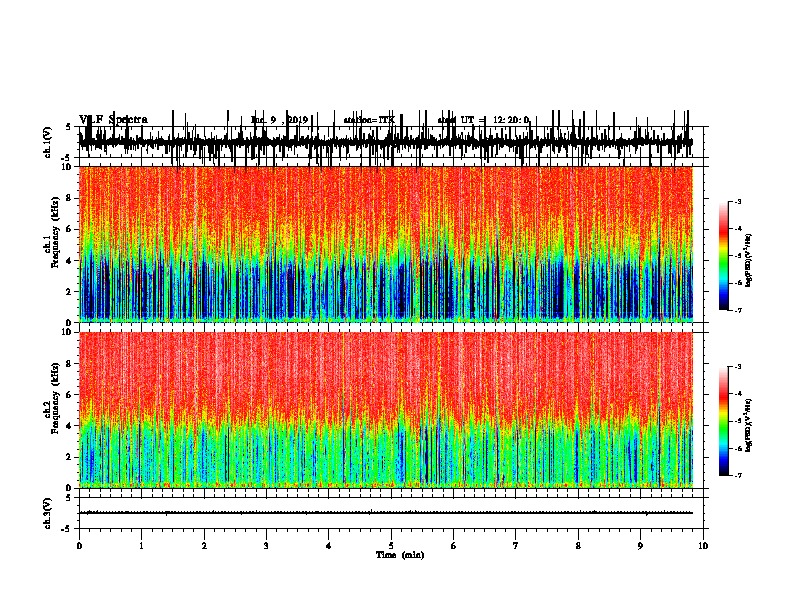The width and height of the screenshot is (792, 612).
Task: Click the '2' kHz tick on ch.1 spectrogram
Action: 70,291
